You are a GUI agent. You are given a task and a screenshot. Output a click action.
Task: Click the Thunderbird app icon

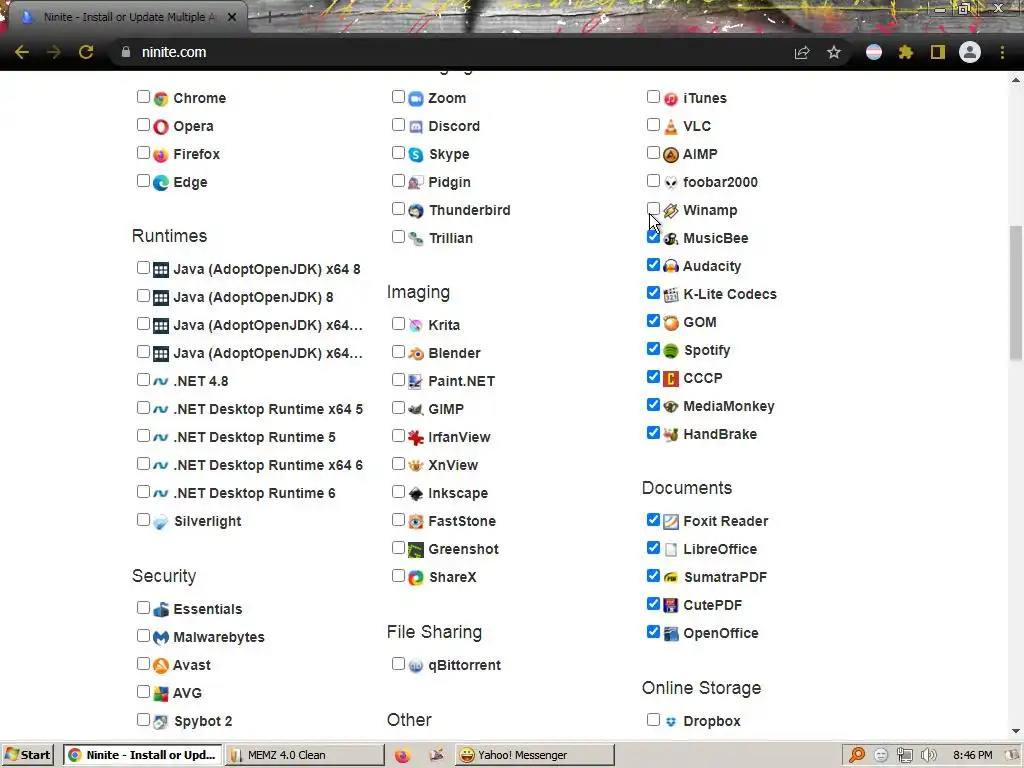pyautogui.click(x=416, y=211)
